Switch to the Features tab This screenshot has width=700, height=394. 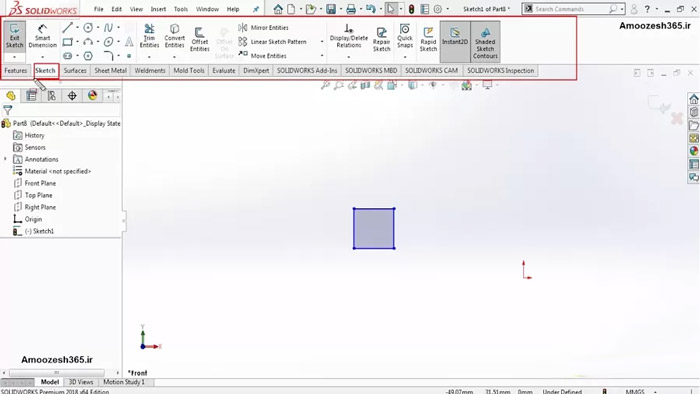[16, 71]
